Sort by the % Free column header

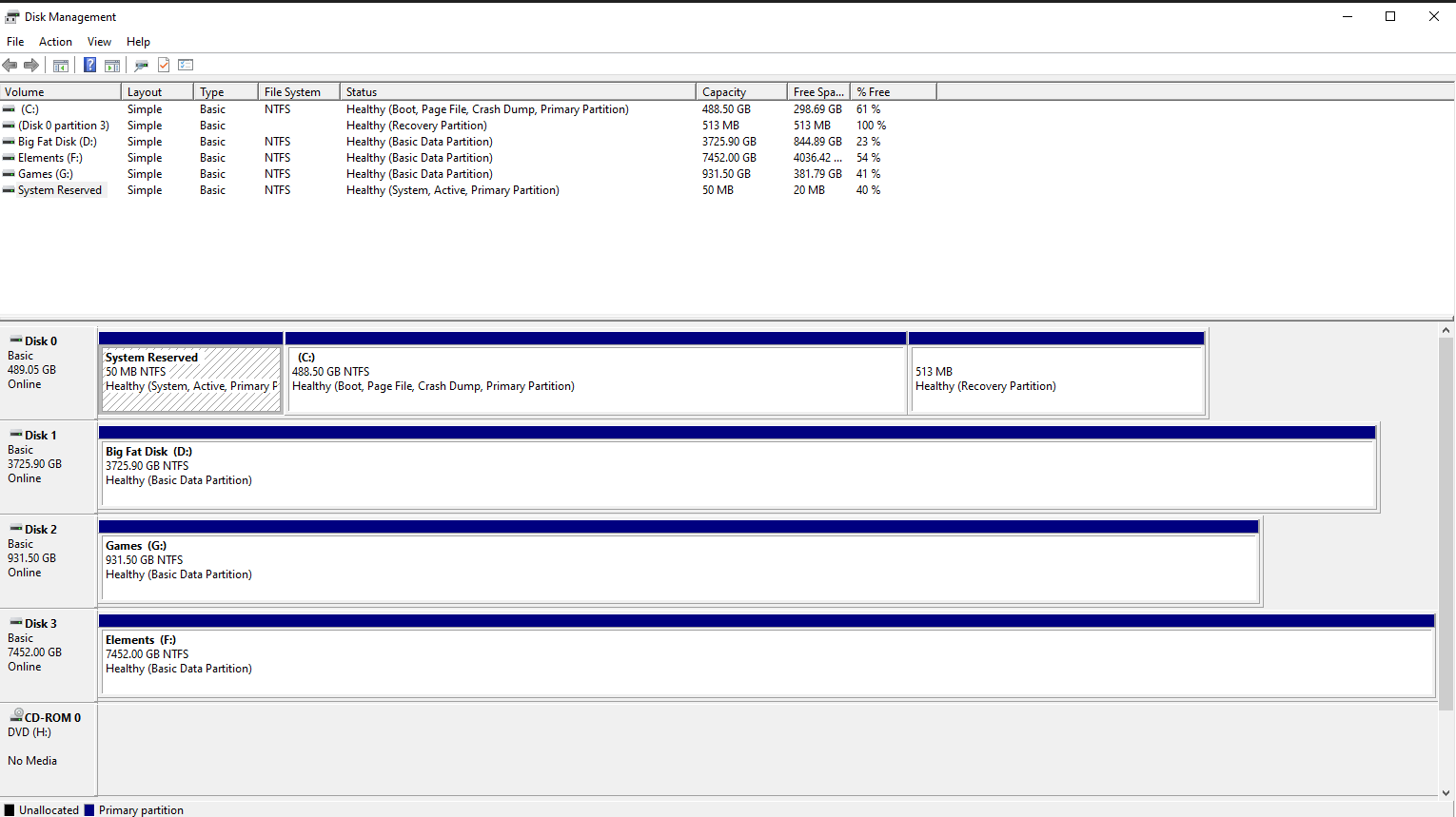pyautogui.click(x=893, y=92)
